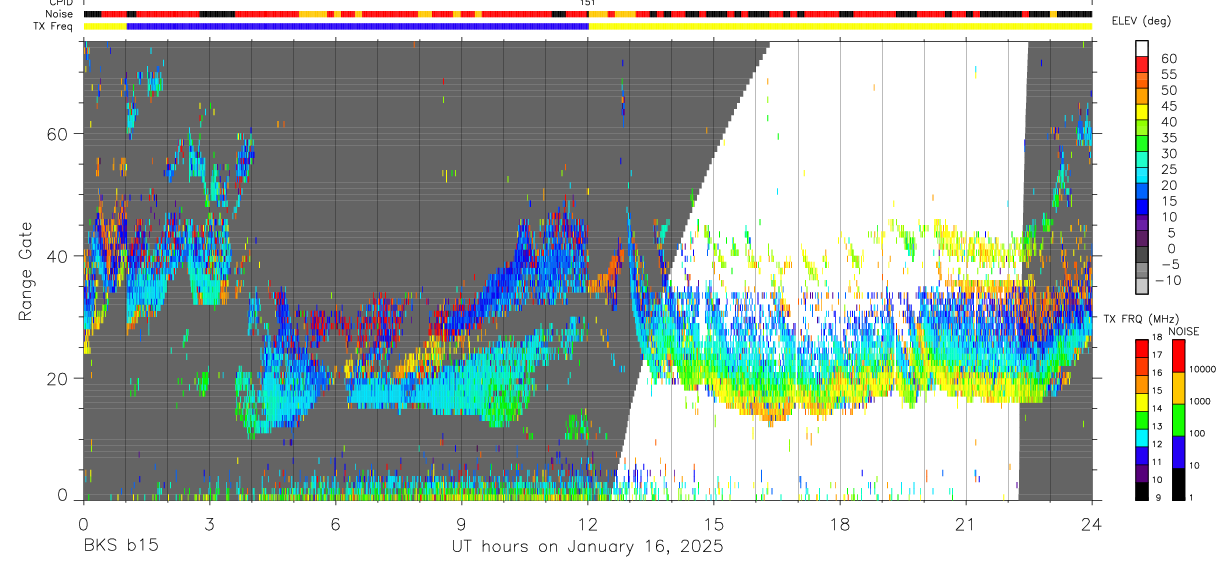Image resolution: width=1228 pixels, height=567 pixels.
Task: Click the red segment of the ELEV color bar
Action: 1142,64
